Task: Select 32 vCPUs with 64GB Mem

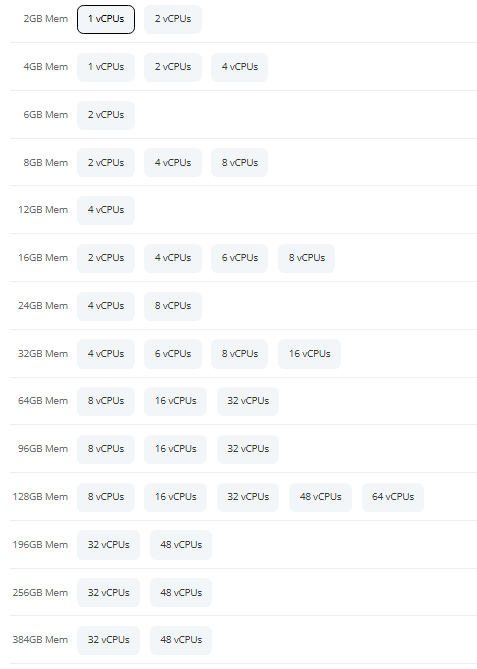Action: (x=248, y=401)
